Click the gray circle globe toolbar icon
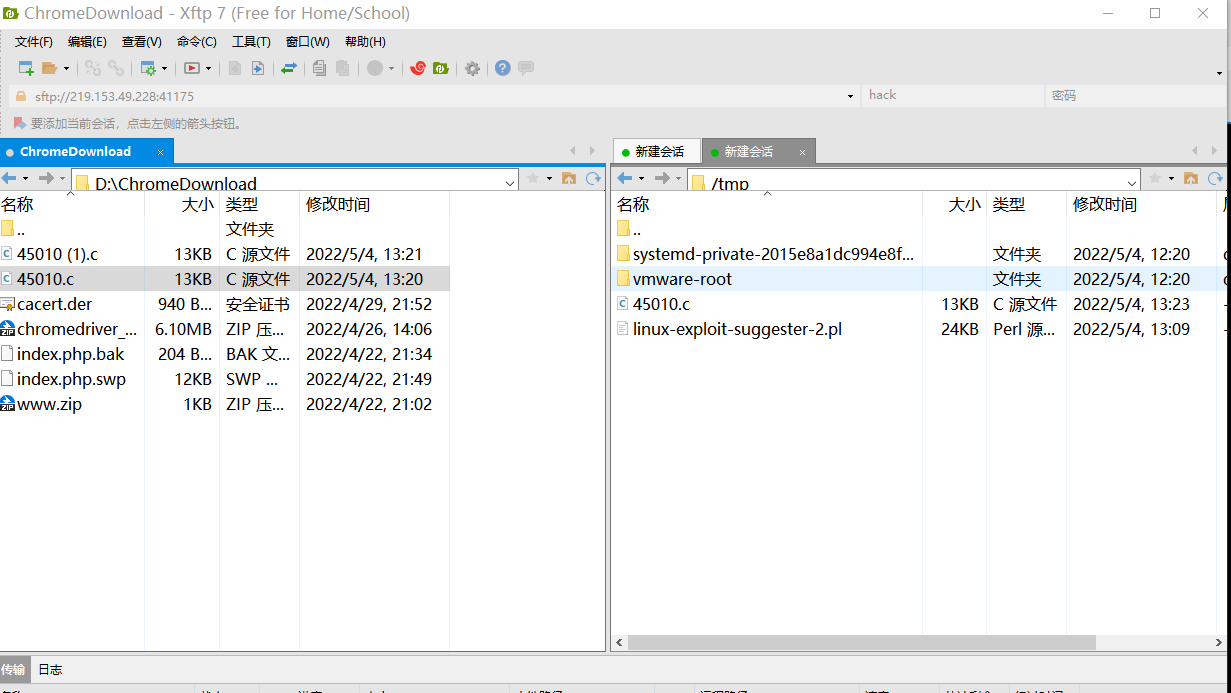 point(375,68)
